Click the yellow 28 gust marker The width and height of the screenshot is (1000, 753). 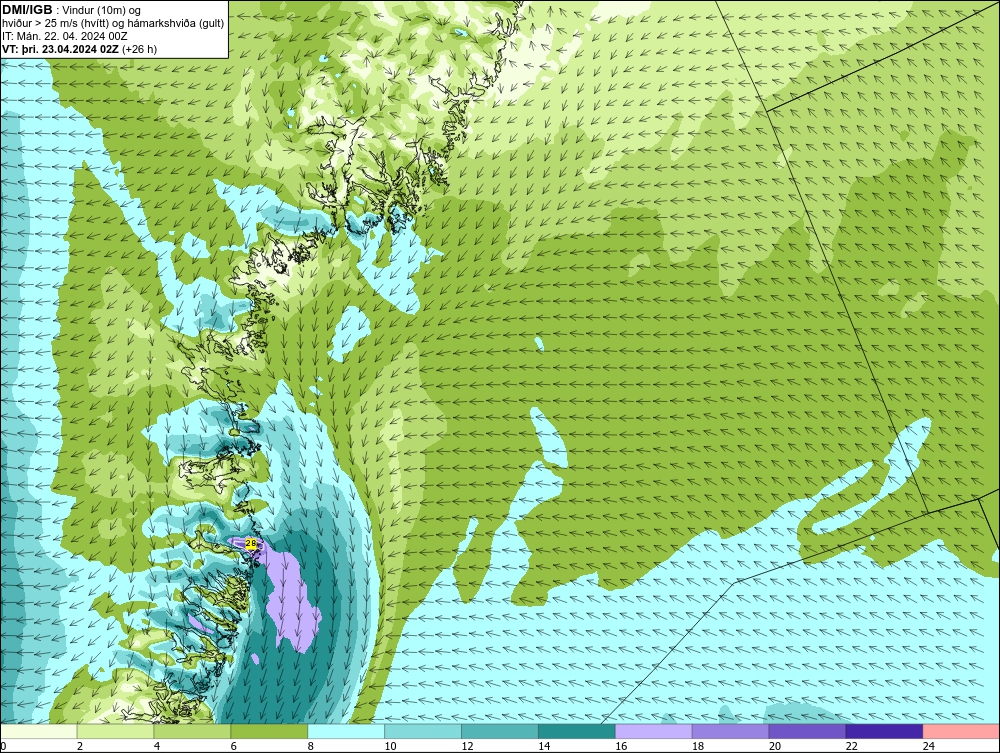251,543
